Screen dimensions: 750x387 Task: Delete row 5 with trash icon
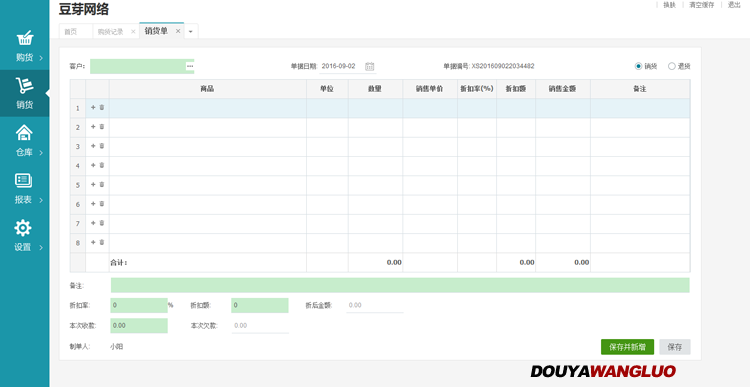[x=102, y=184]
